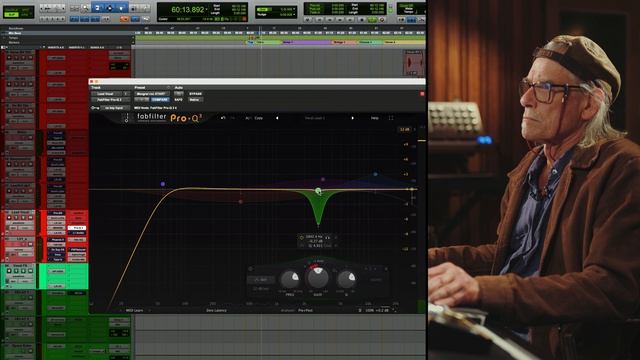
Task: Toggle Pro-Q 3 full screen mode icon
Action: click(x=391, y=118)
